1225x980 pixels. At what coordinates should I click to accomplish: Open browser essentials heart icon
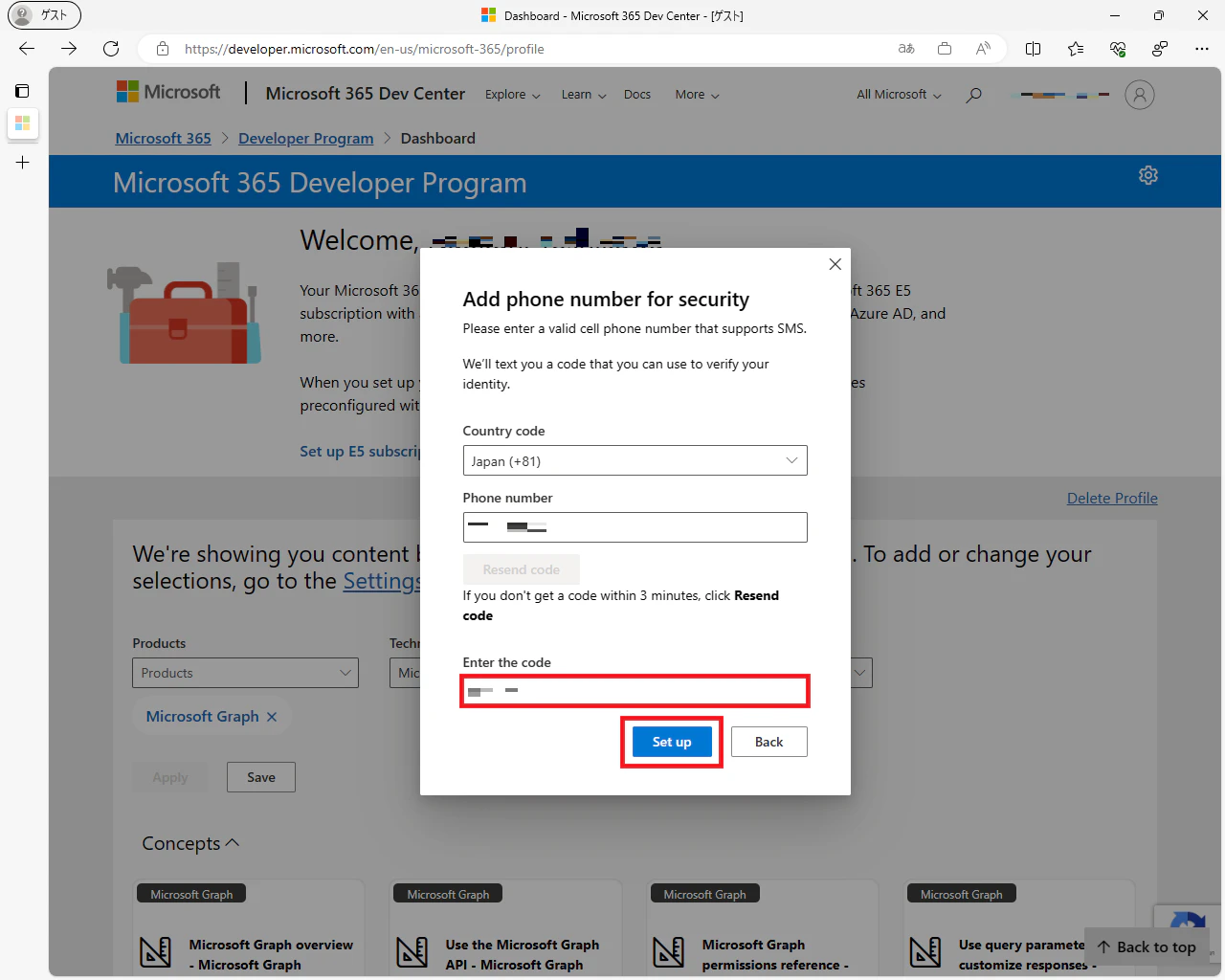click(1118, 49)
